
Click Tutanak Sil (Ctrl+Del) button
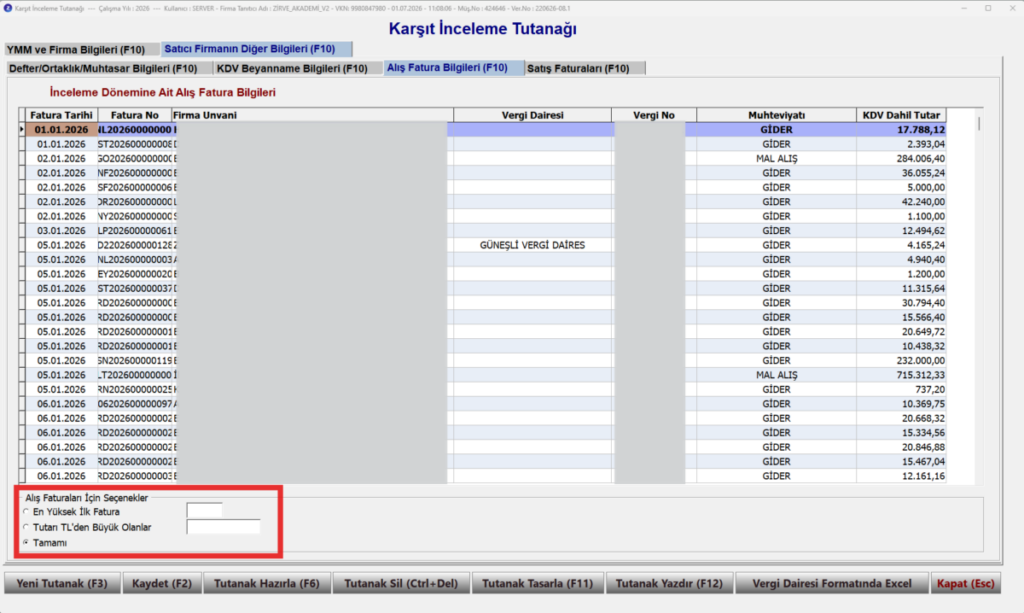(401, 584)
